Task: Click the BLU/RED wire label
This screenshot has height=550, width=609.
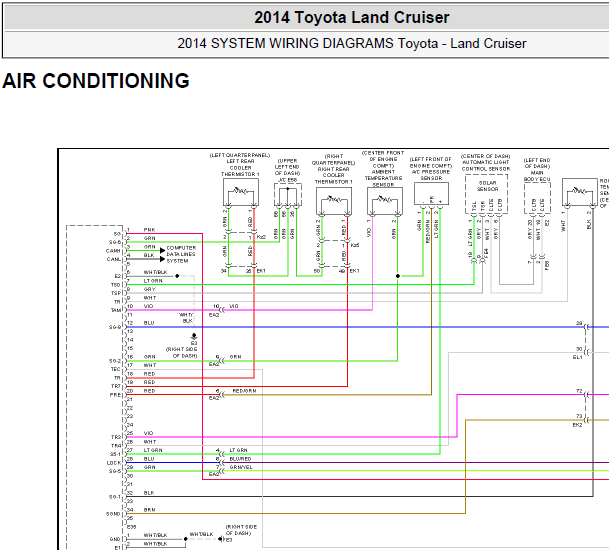Action: (240, 459)
